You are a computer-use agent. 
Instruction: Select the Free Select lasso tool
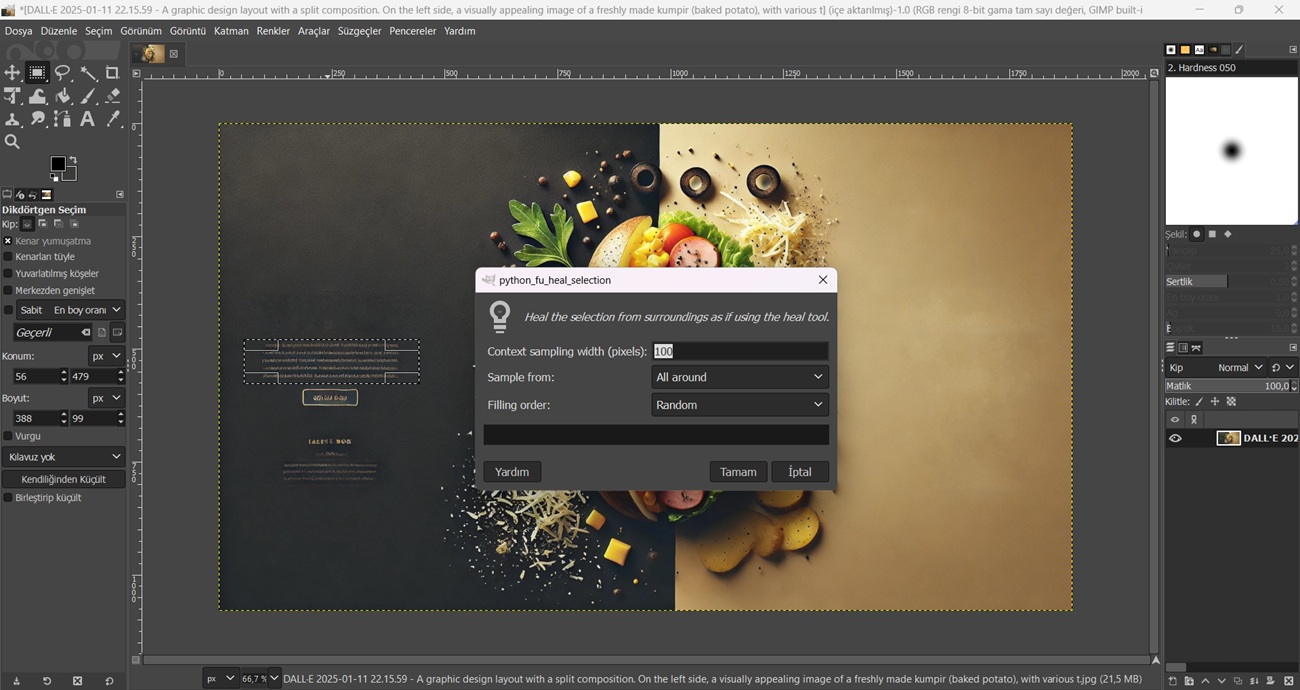point(62,73)
